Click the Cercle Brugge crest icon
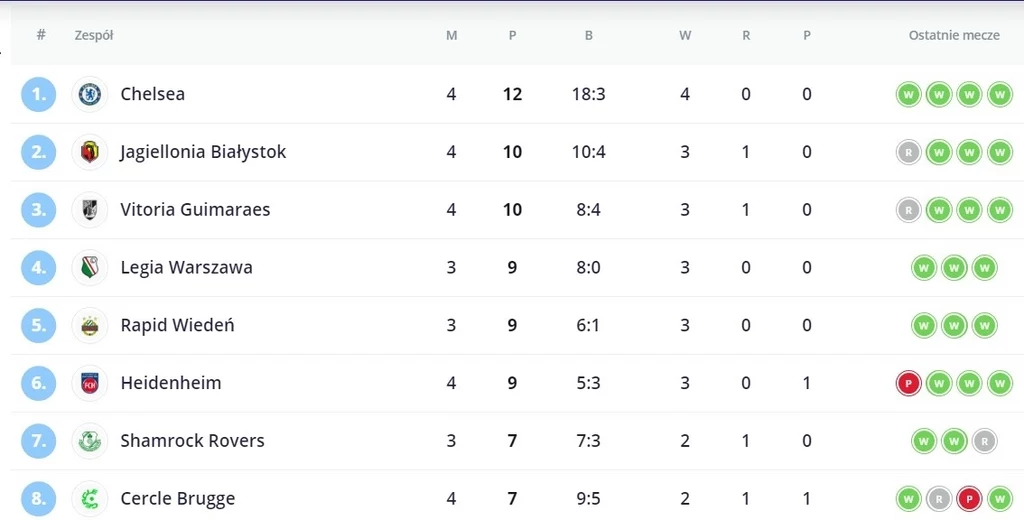 pyautogui.click(x=89, y=498)
